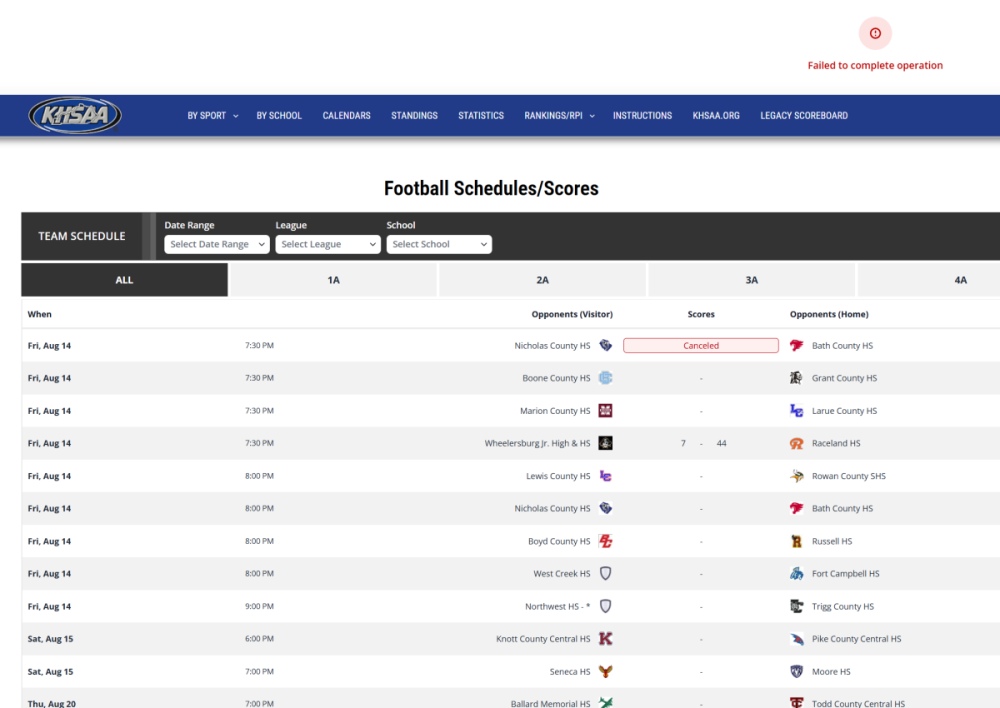Click the red error alert icon

click(875, 33)
